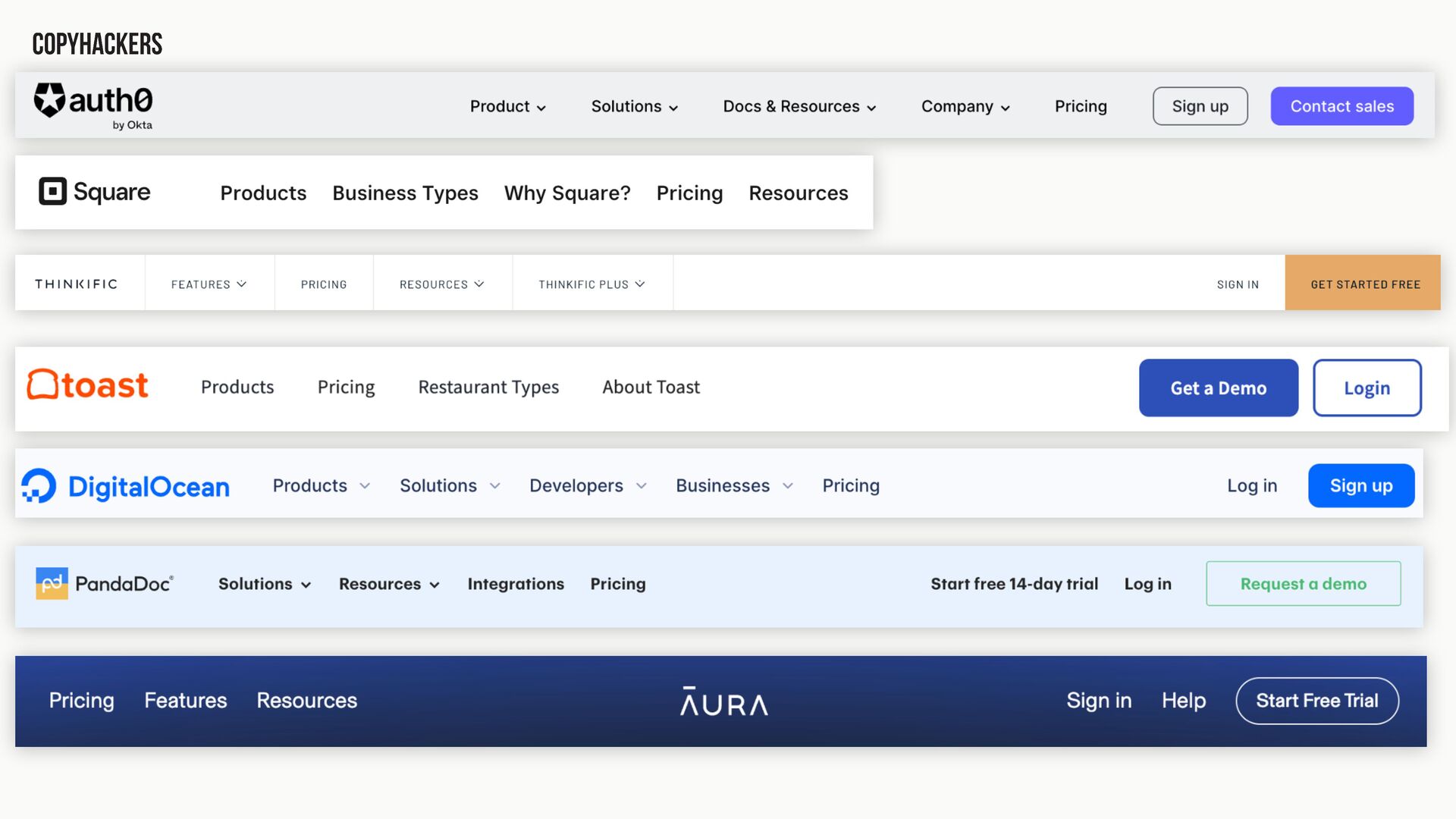Viewport: 1456px width, 819px height.
Task: Open DigitalOcean Developers dropdown
Action: point(588,485)
